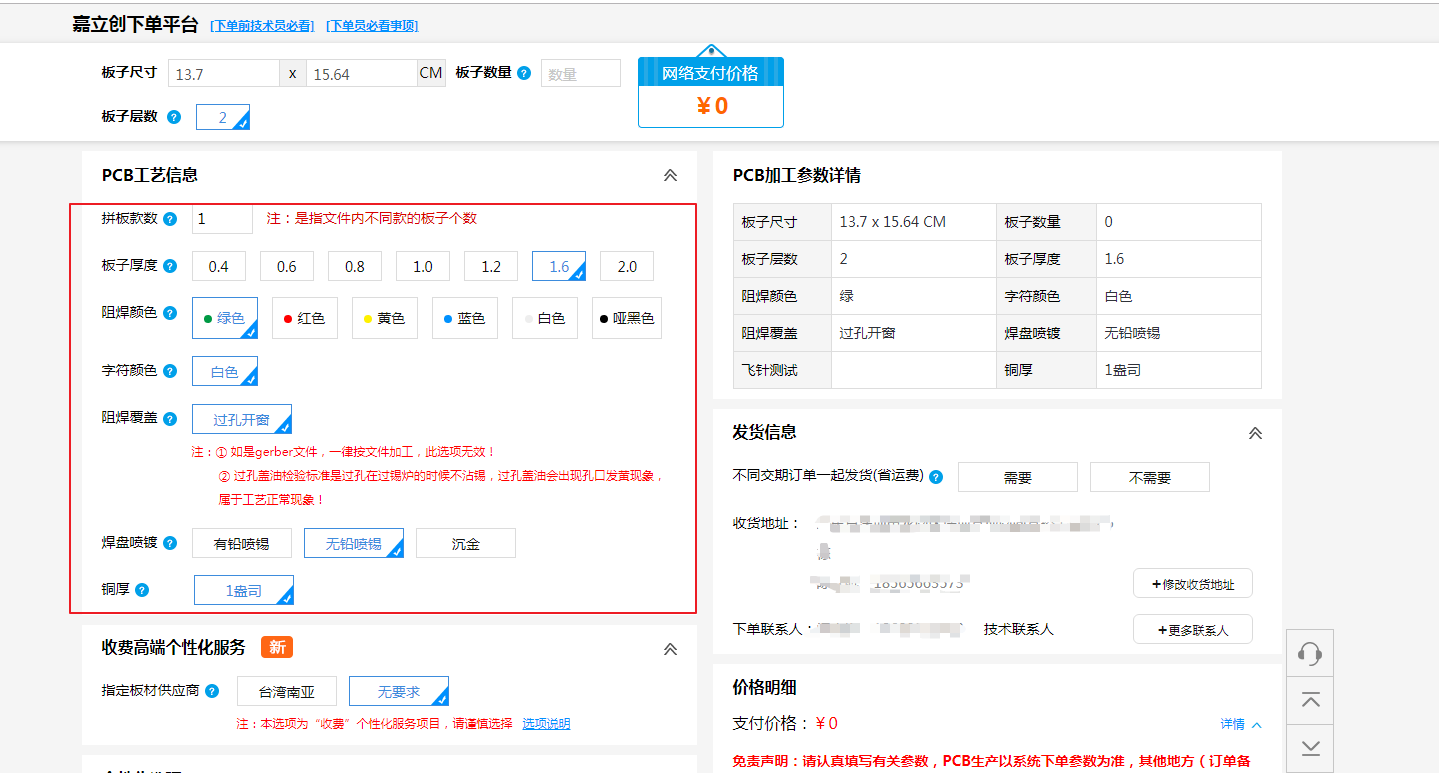Select 台湾南亚 as board material supplier
Screen dimensions: 1439x773
(x=287, y=692)
